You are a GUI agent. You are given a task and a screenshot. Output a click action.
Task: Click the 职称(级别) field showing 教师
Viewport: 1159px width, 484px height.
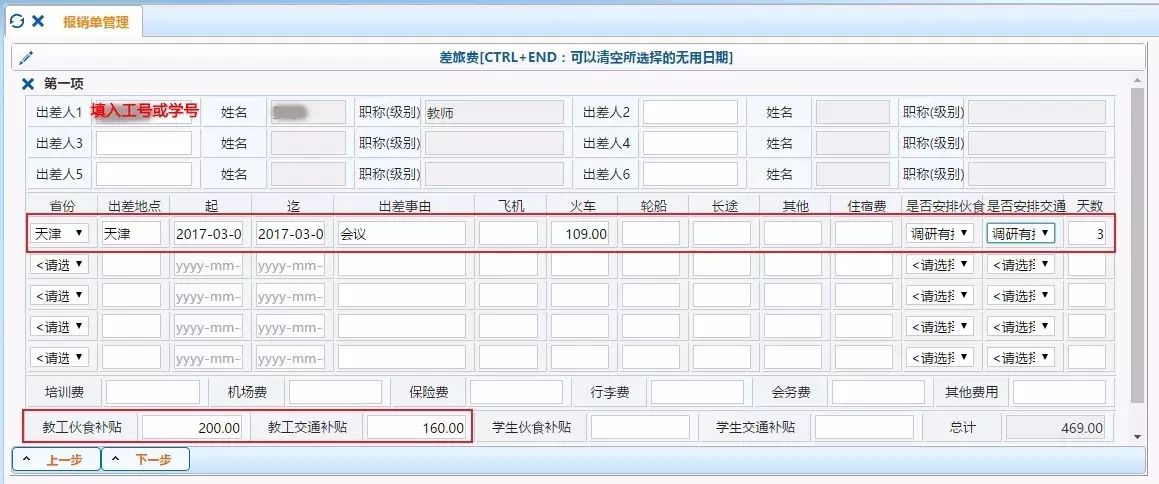click(x=495, y=112)
